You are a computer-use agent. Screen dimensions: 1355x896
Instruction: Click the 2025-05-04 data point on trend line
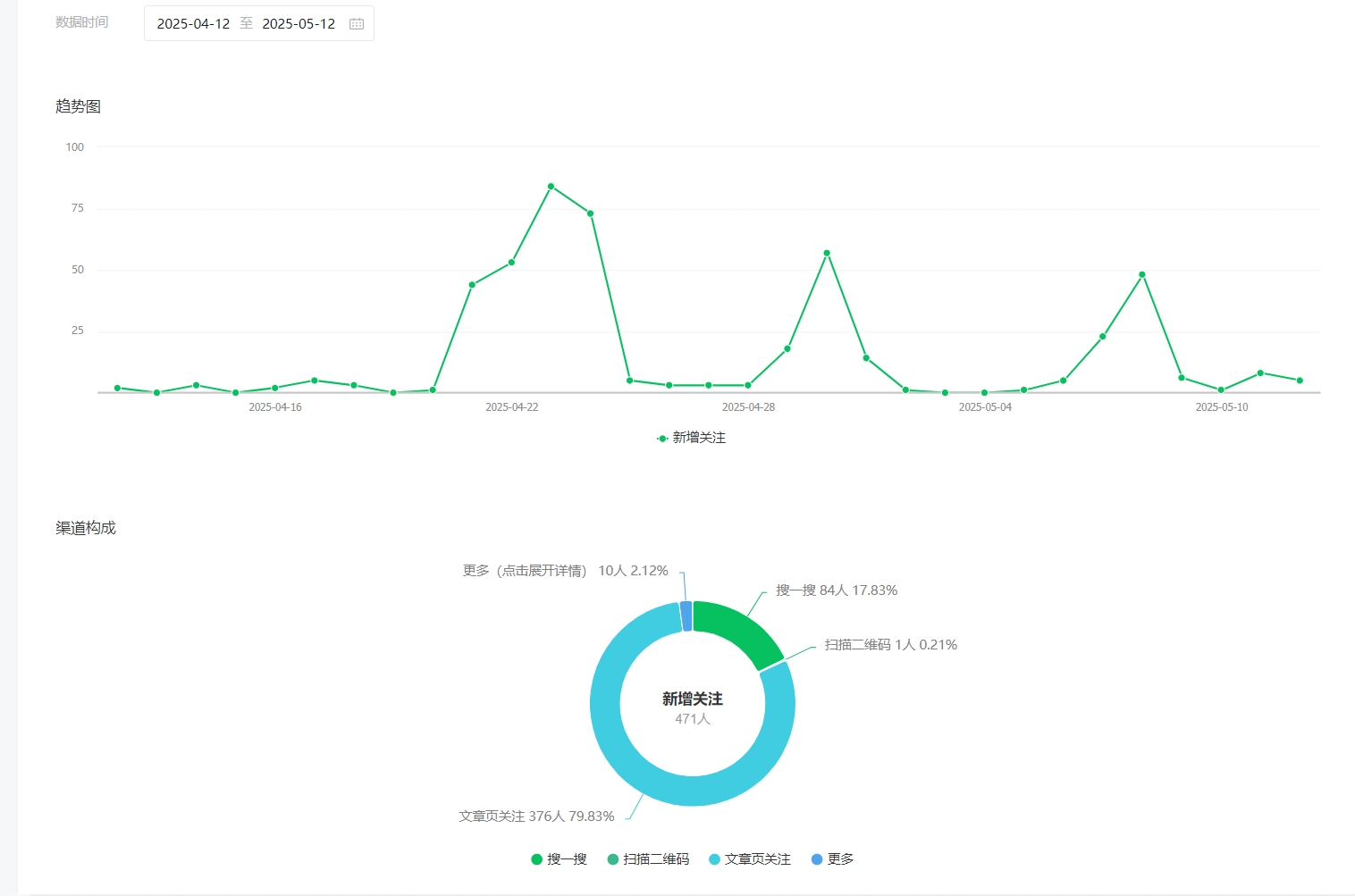click(984, 393)
